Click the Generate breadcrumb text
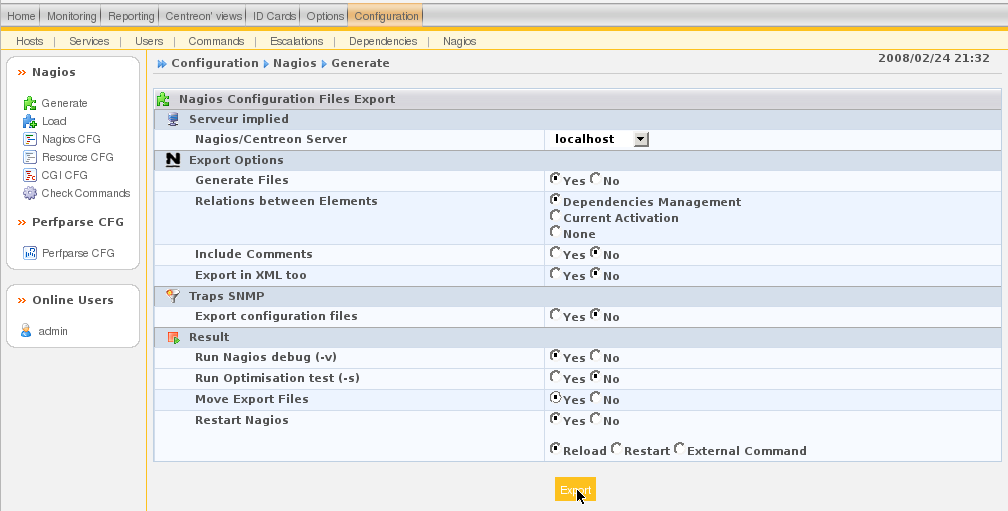1008x511 pixels. [360, 63]
